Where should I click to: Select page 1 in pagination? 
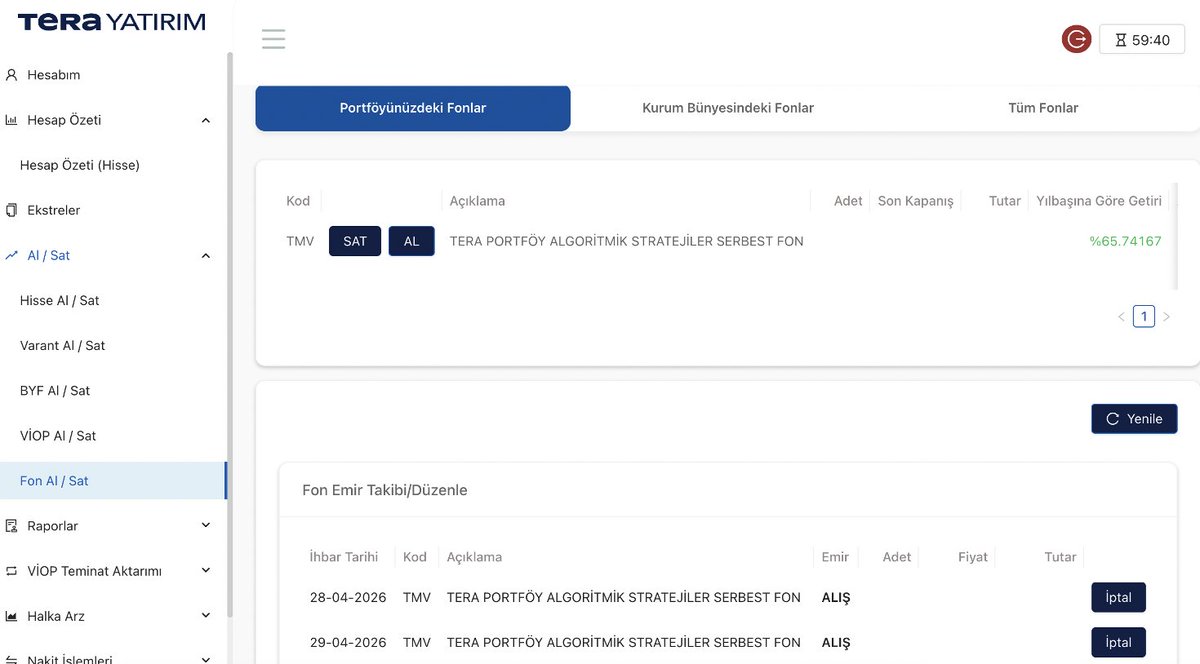click(x=1144, y=317)
